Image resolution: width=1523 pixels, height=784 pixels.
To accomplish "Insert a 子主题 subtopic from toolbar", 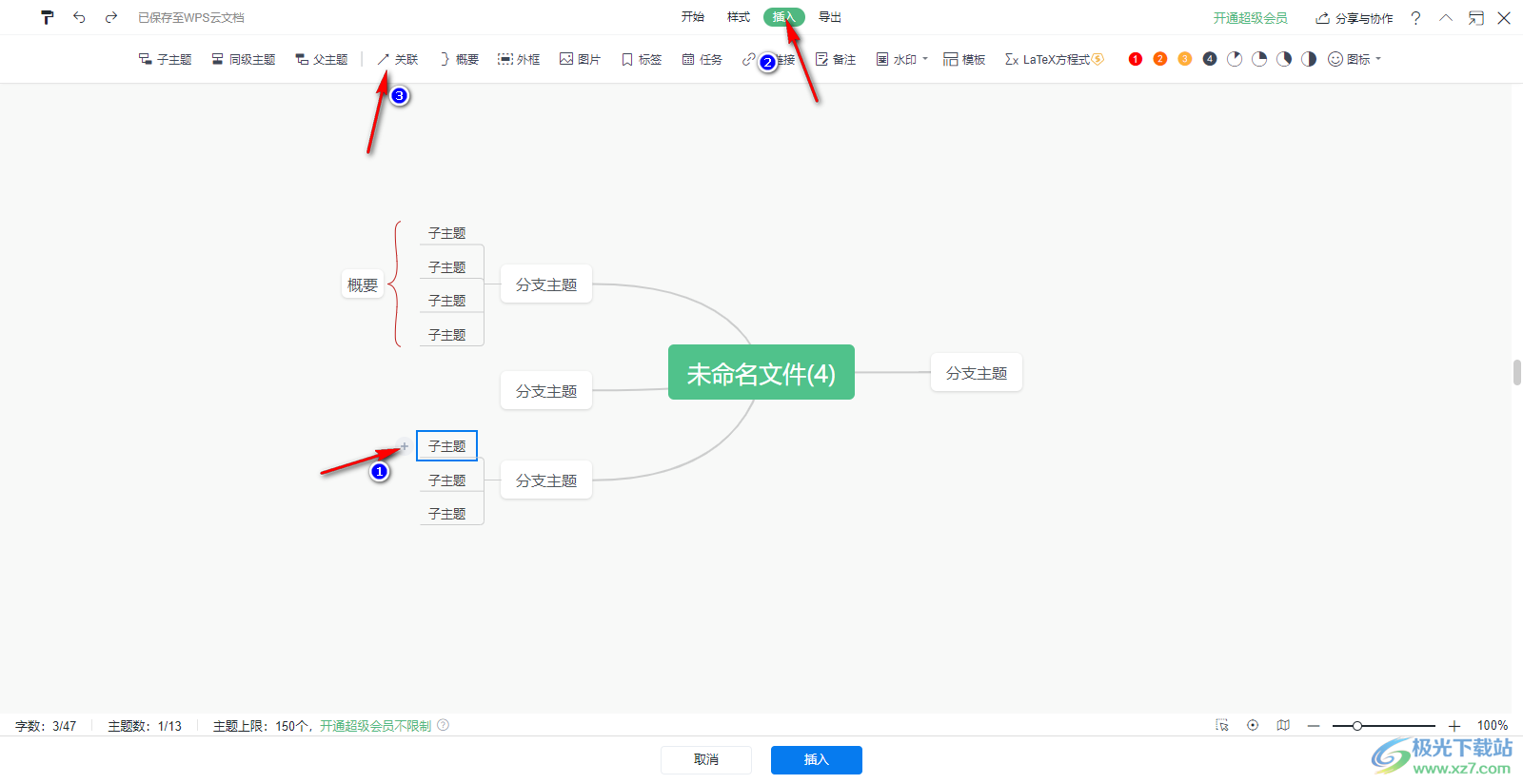I will coord(165,59).
